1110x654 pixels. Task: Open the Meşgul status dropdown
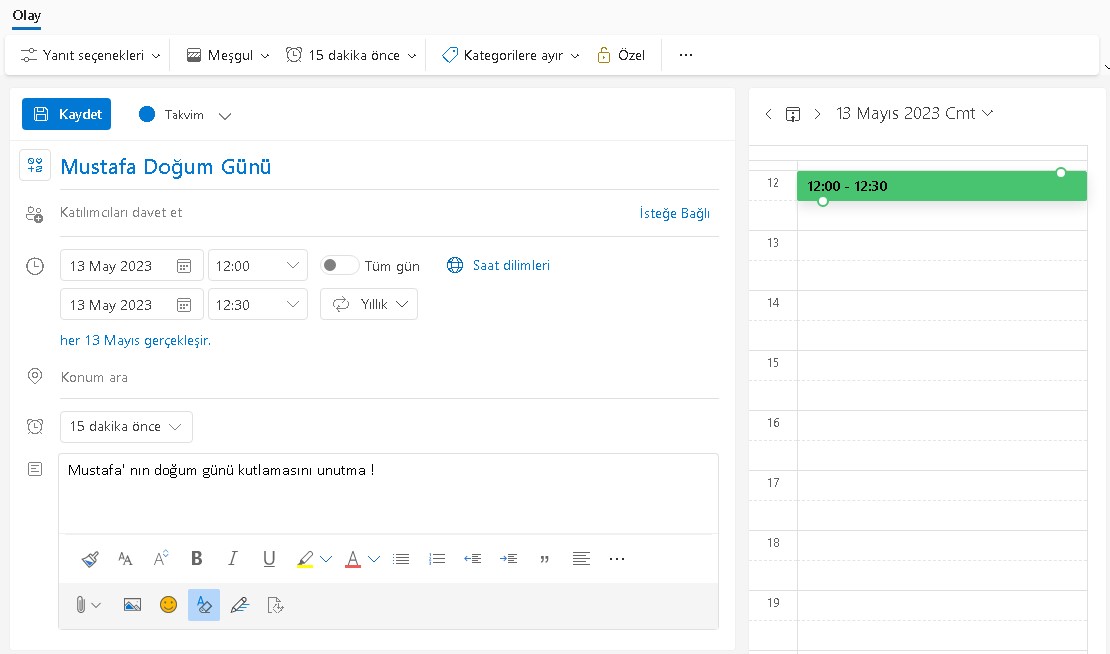point(227,55)
